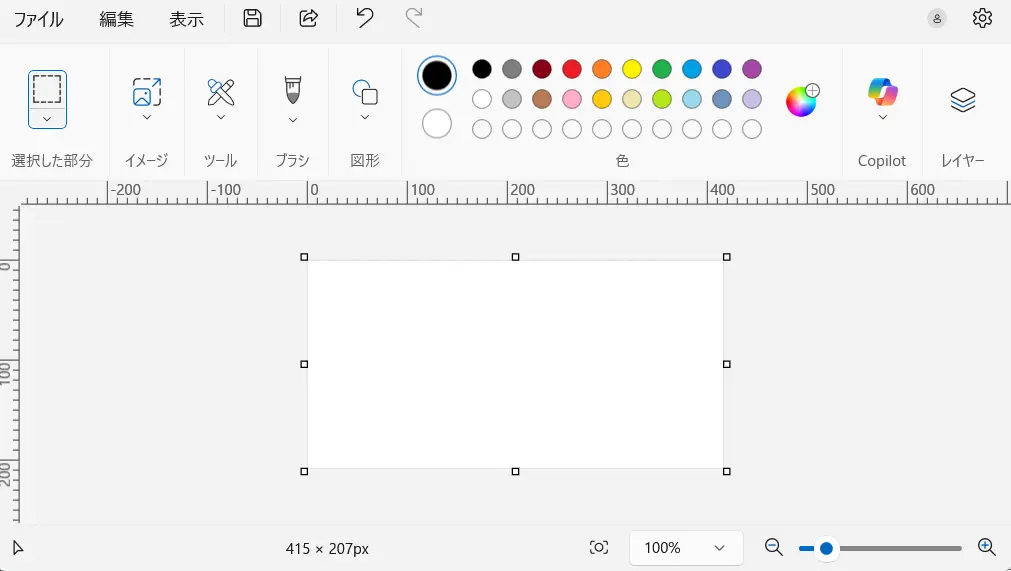Open the 100% zoom level dropdown

[686, 548]
